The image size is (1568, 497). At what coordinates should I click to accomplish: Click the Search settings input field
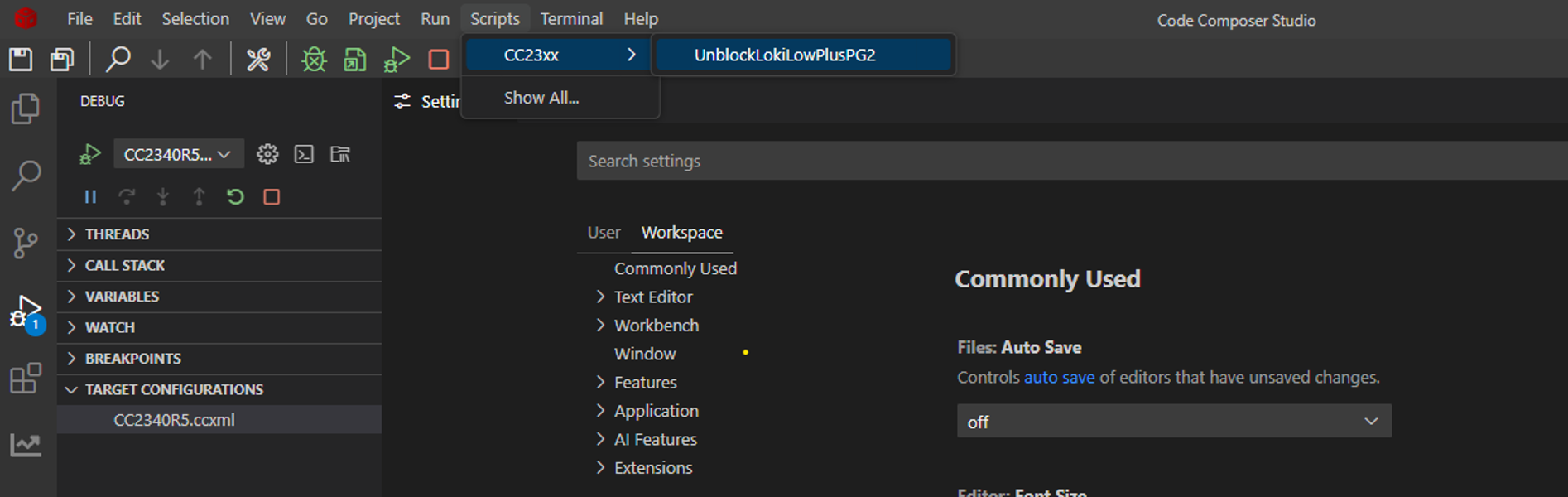tap(1072, 161)
